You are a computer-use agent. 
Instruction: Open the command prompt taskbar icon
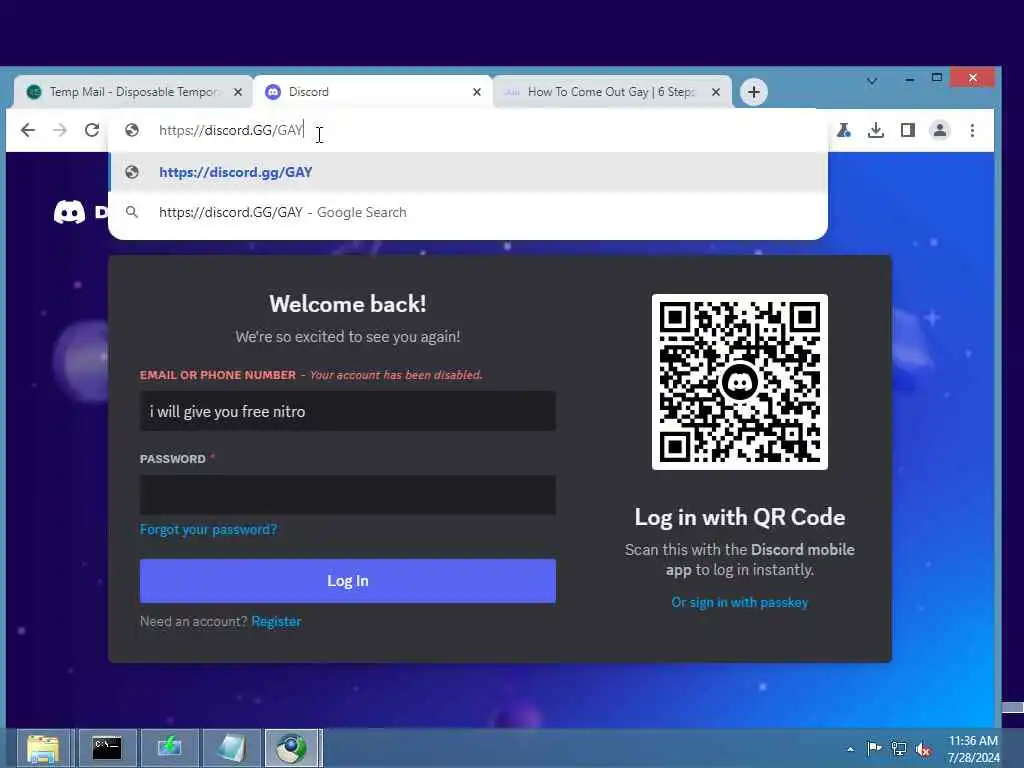tap(106, 748)
